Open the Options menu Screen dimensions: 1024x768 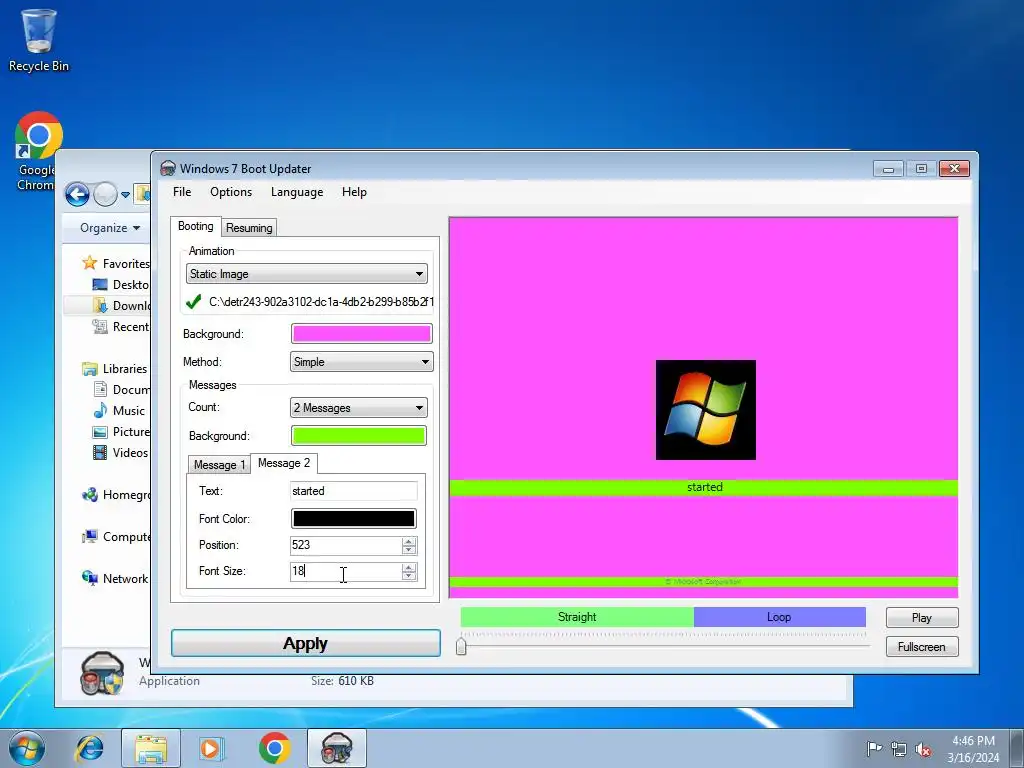click(231, 192)
